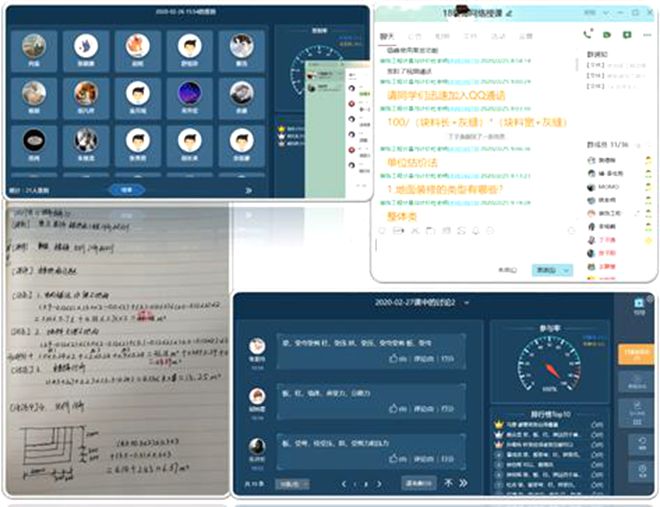660x507 pixels.
Task: Open the arrow next to the 发送 button
Action: coord(567,270)
